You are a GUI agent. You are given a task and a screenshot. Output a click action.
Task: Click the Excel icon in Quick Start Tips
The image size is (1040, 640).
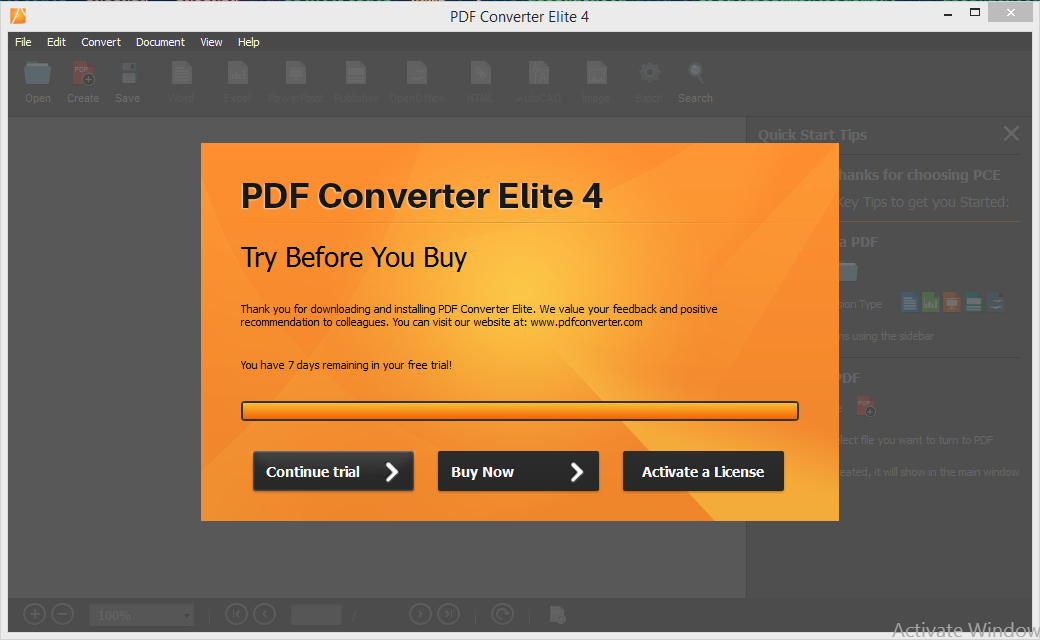tap(931, 302)
